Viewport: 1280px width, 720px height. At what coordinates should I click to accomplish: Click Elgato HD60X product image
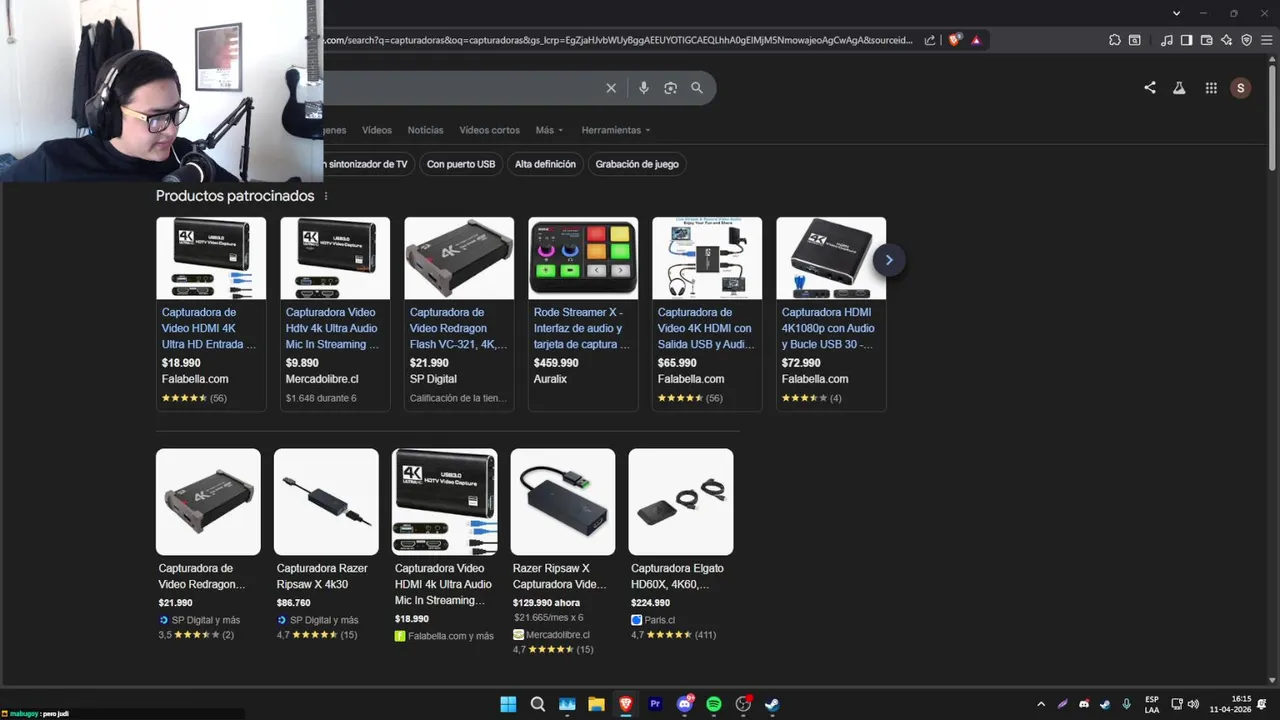click(x=681, y=501)
